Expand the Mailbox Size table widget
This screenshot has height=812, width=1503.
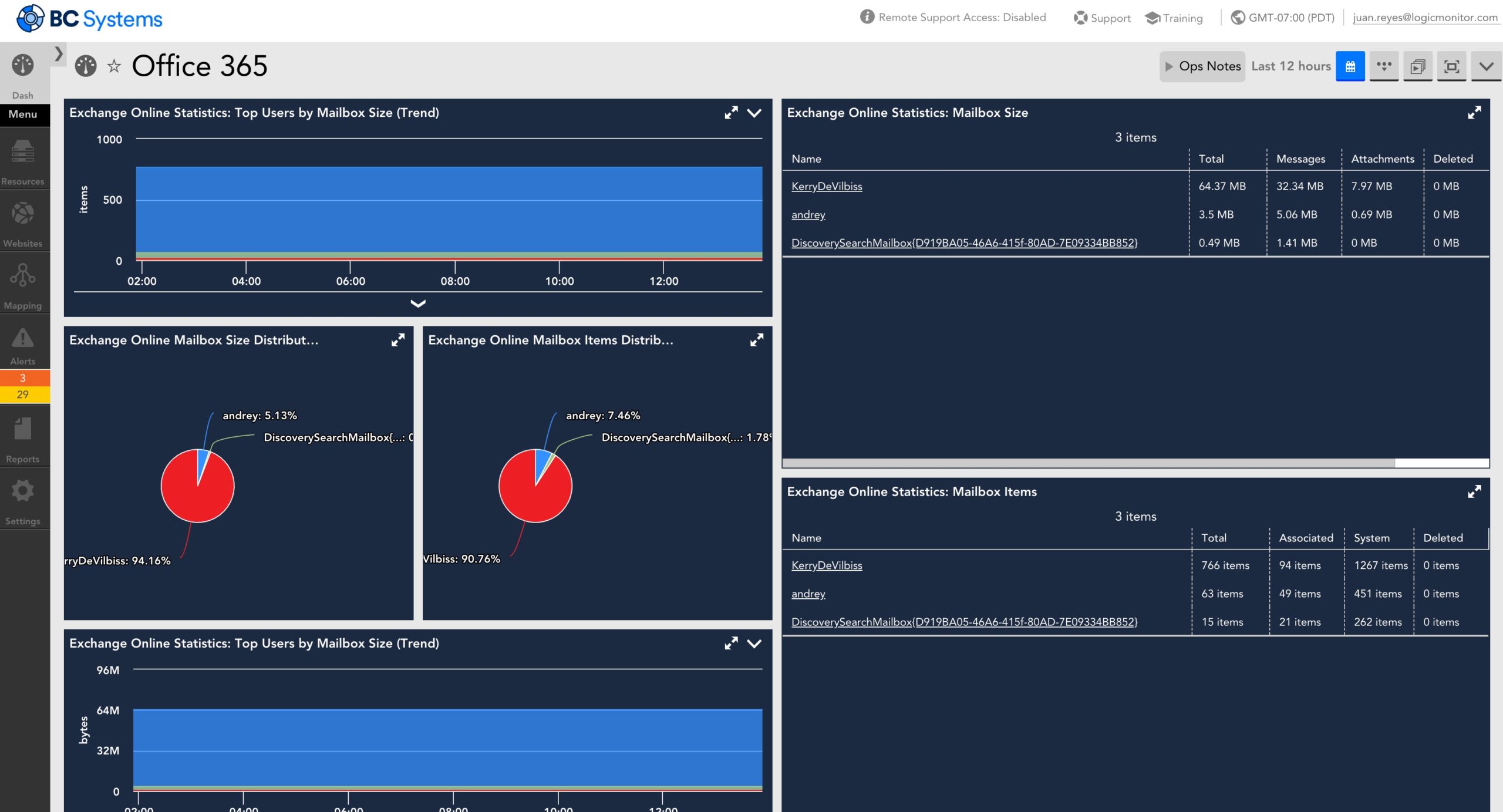[1474, 112]
